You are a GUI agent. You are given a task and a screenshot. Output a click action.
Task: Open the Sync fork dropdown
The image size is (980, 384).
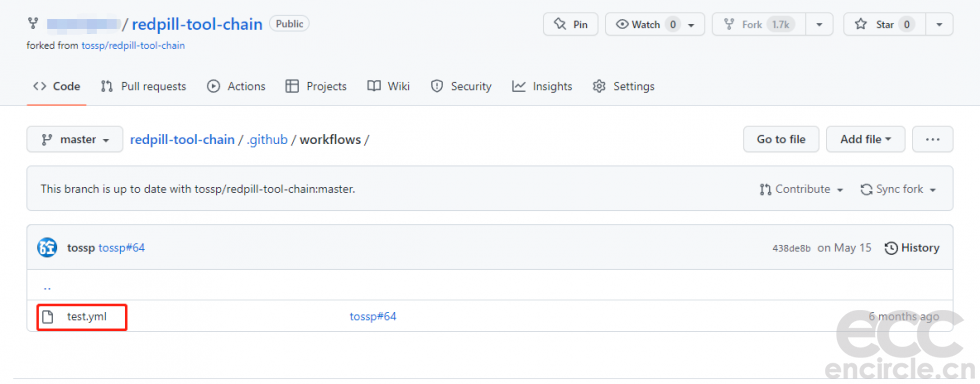pyautogui.click(x=898, y=189)
